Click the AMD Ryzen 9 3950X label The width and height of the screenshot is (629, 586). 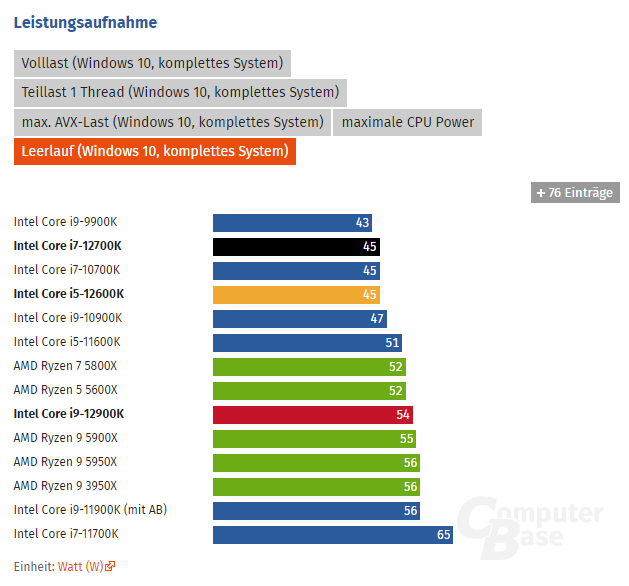[x=65, y=486]
